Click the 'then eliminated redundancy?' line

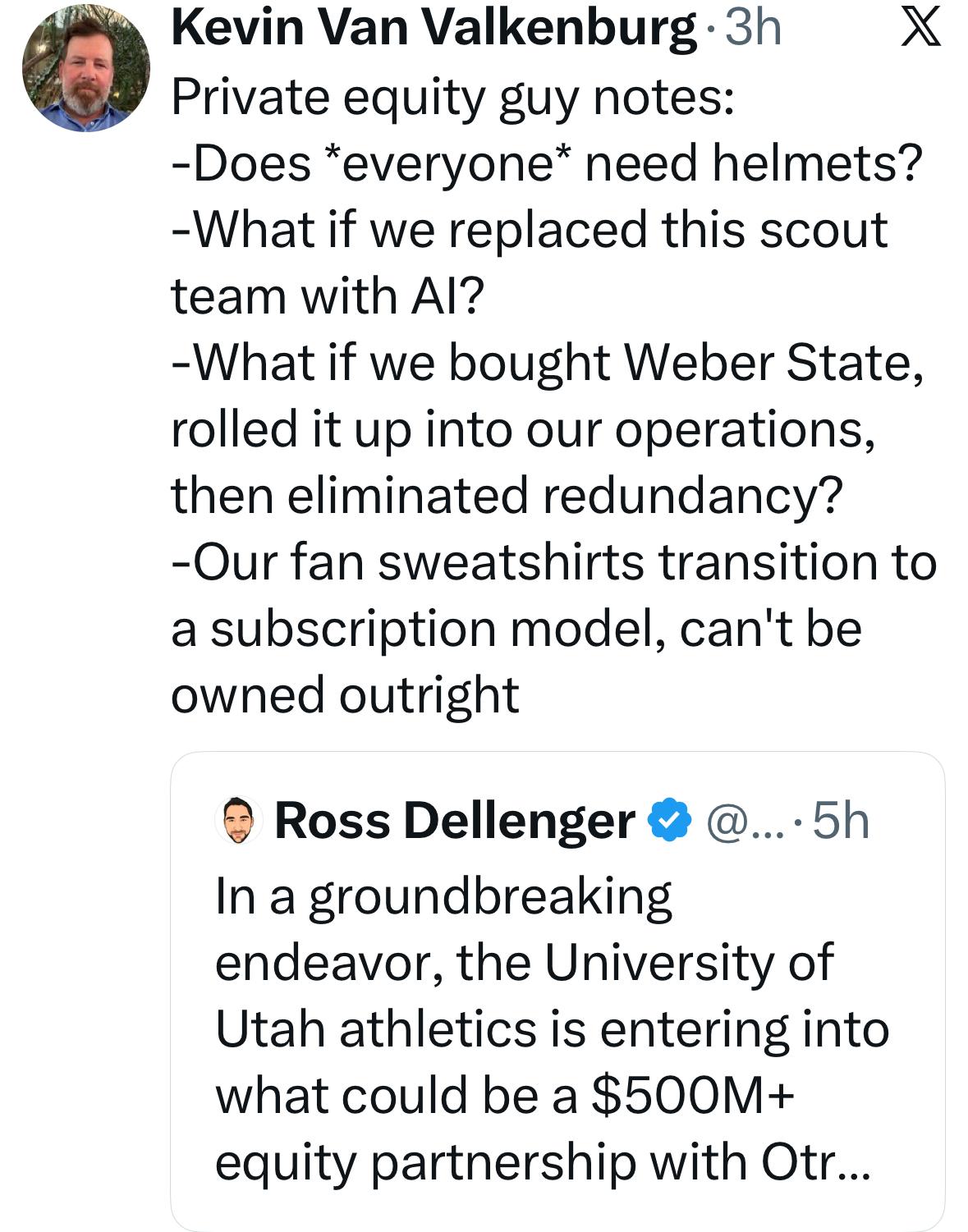coord(507,496)
